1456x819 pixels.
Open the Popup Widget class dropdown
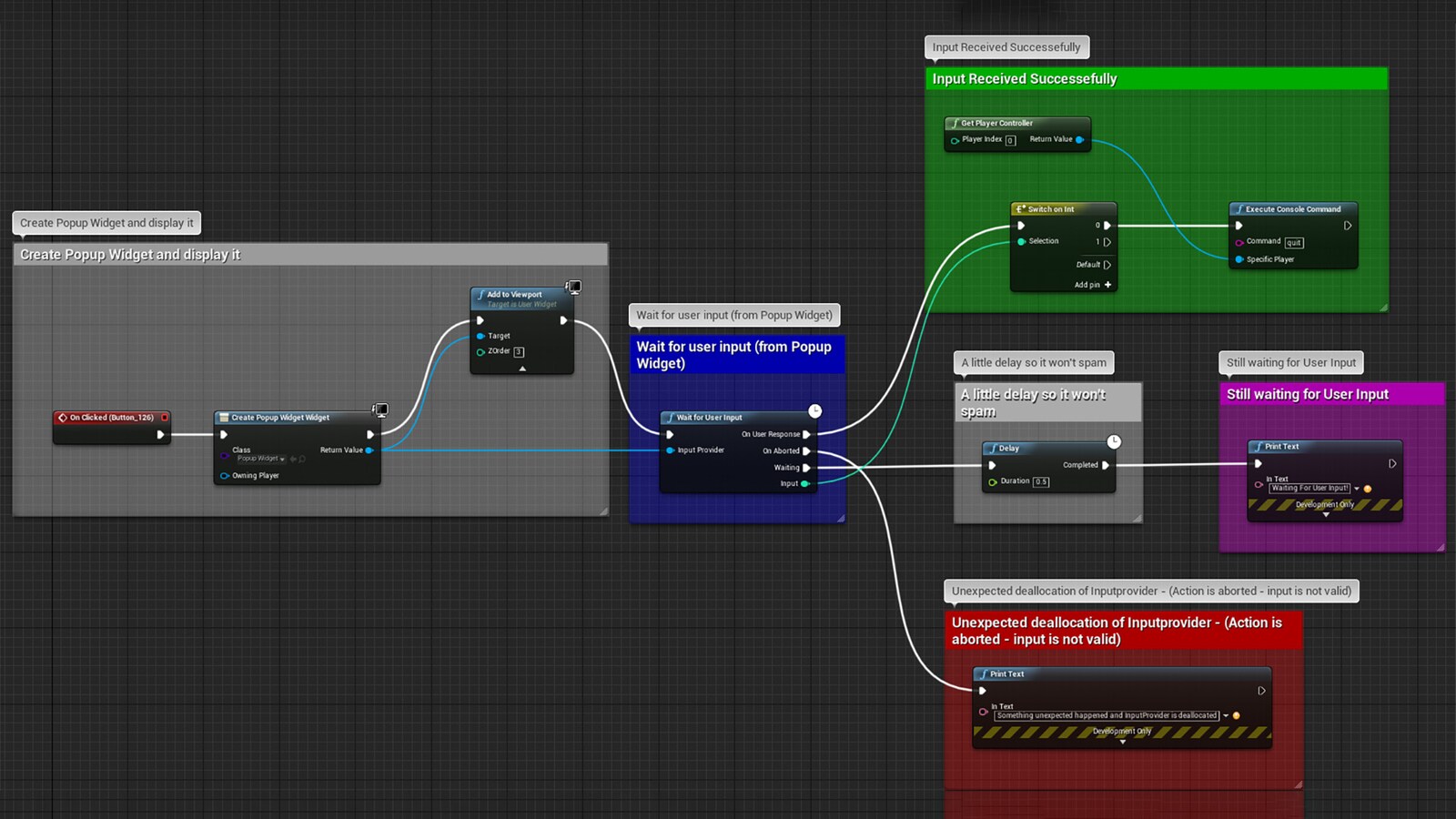(x=282, y=460)
